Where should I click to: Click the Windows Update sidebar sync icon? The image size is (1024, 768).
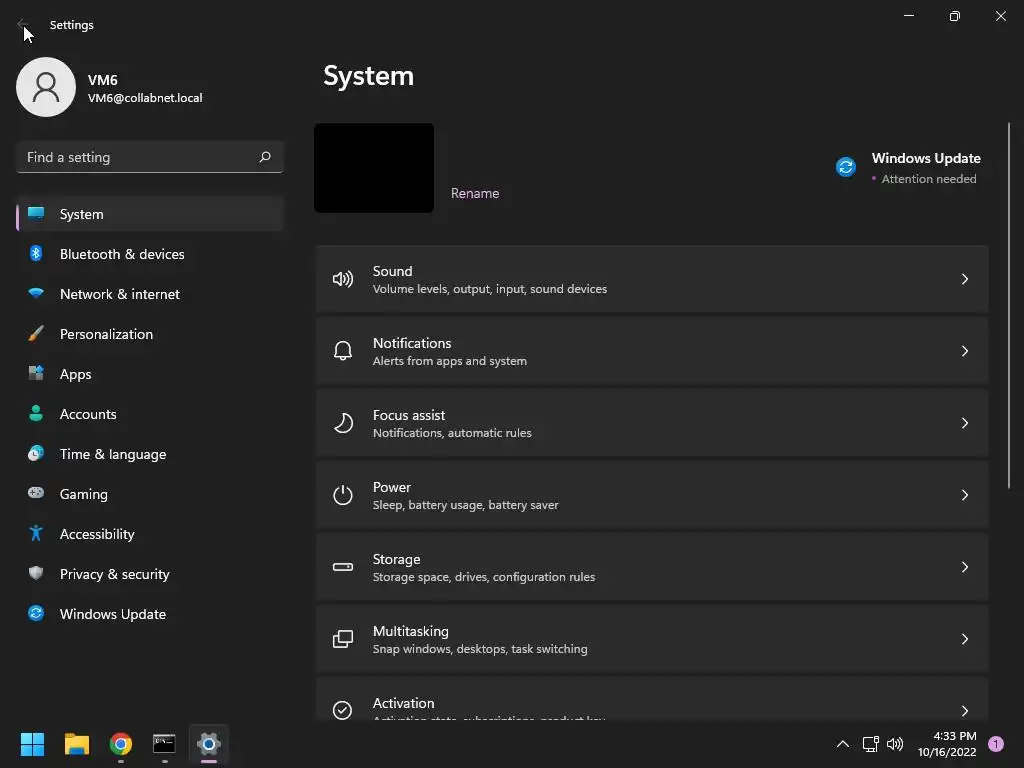[x=36, y=613]
